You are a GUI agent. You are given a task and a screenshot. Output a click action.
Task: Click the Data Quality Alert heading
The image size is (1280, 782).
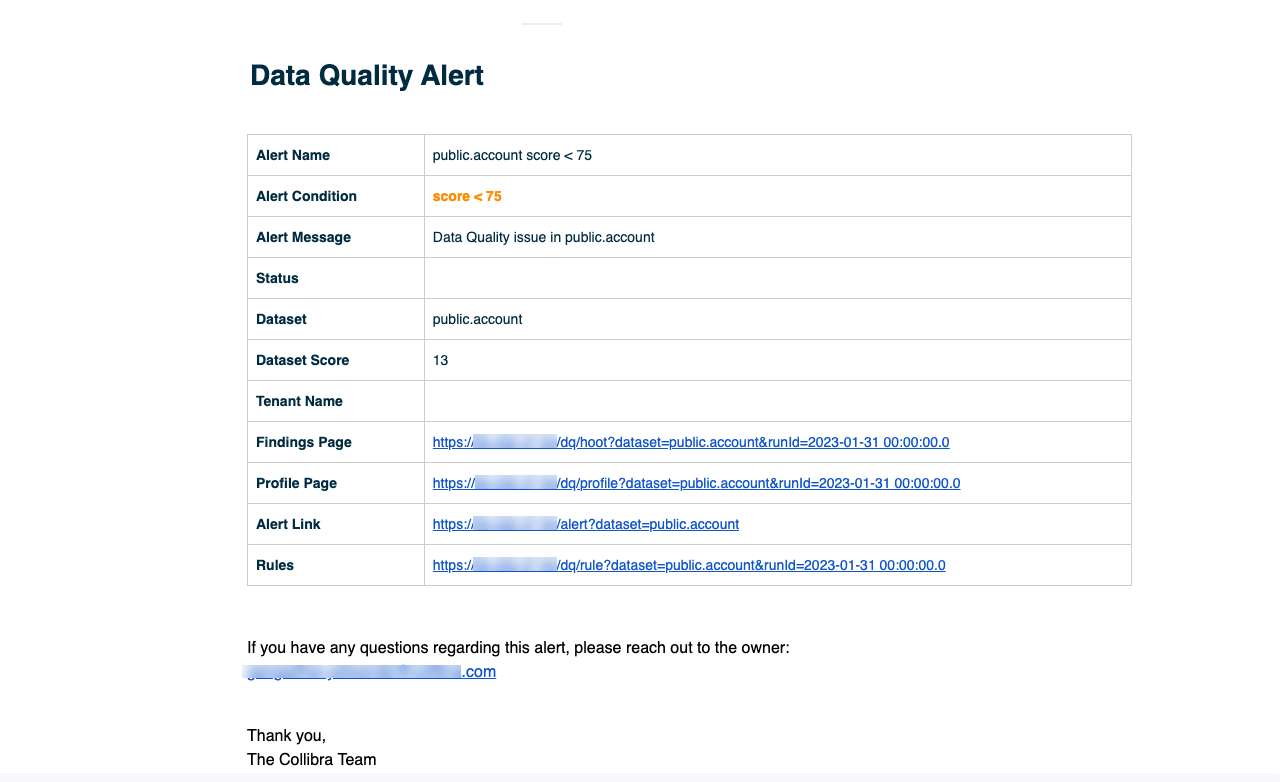pyautogui.click(x=367, y=76)
